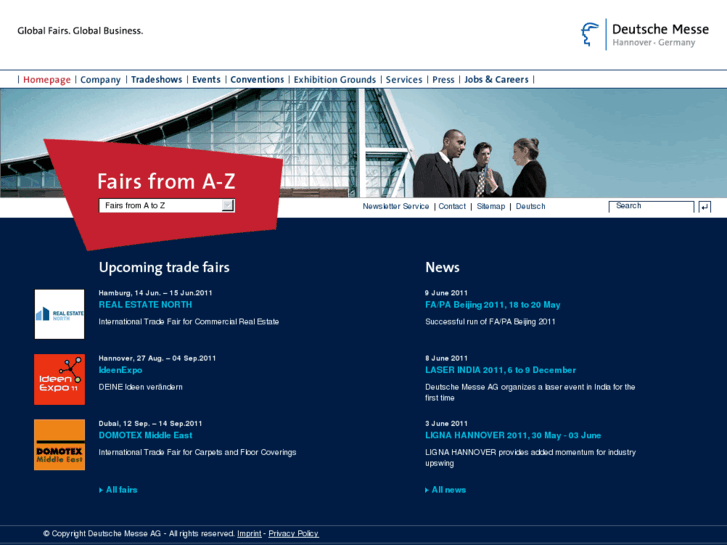Open the Services menu item
727x545 pixels.
(x=404, y=80)
